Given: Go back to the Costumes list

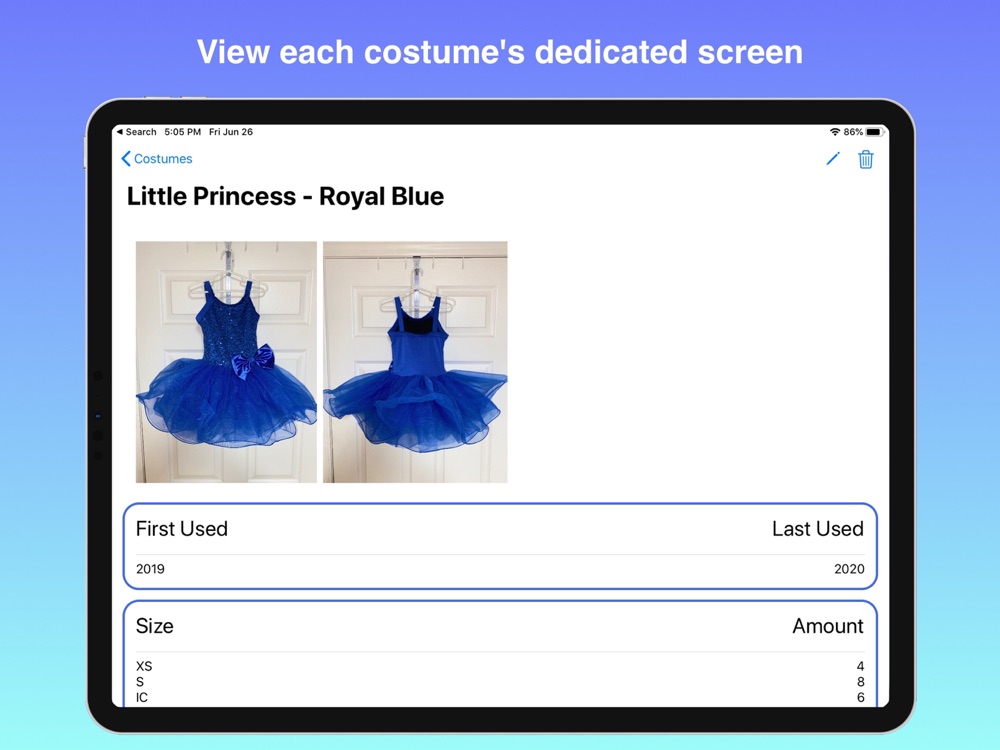Looking at the screenshot, I should pyautogui.click(x=162, y=159).
